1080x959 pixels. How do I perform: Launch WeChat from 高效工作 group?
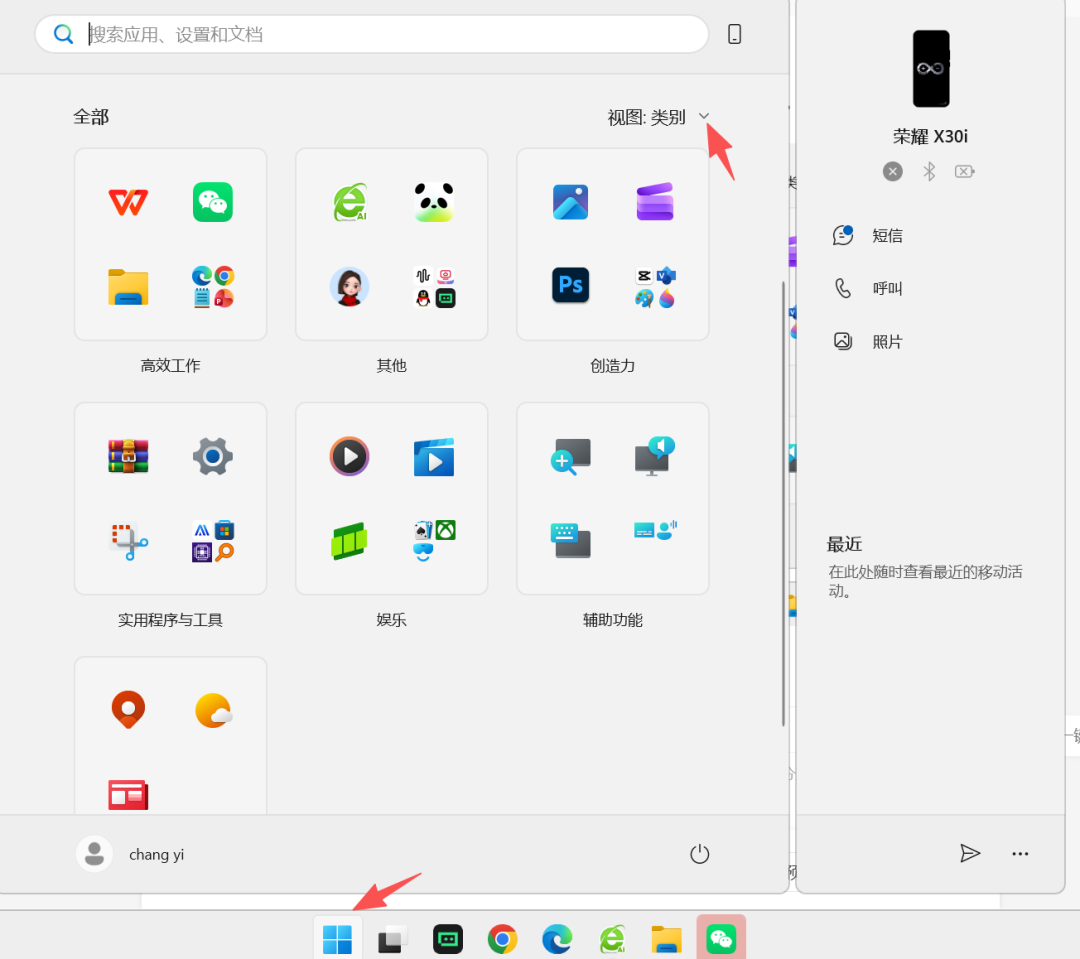(x=213, y=202)
